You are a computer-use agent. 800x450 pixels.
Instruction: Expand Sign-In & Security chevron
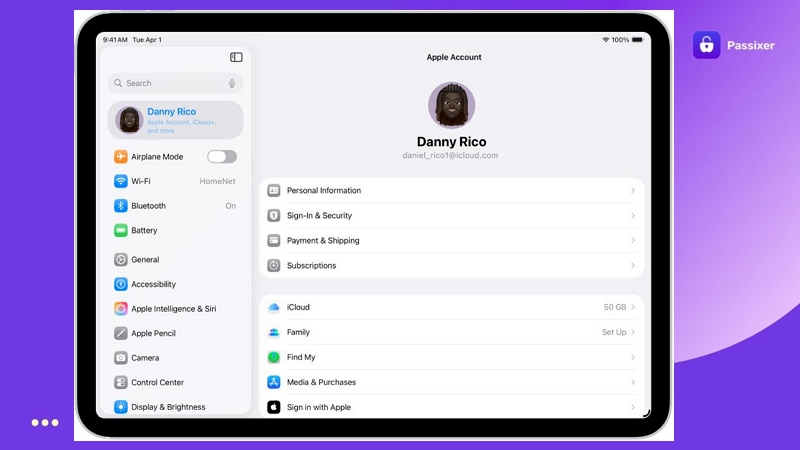(633, 215)
